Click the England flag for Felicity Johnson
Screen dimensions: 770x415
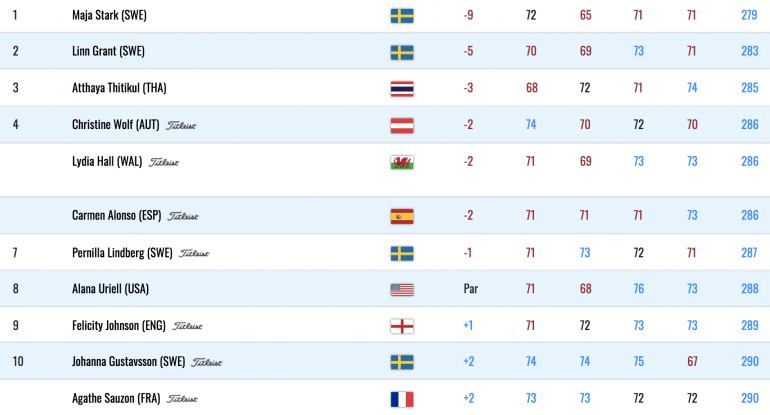coord(402,326)
